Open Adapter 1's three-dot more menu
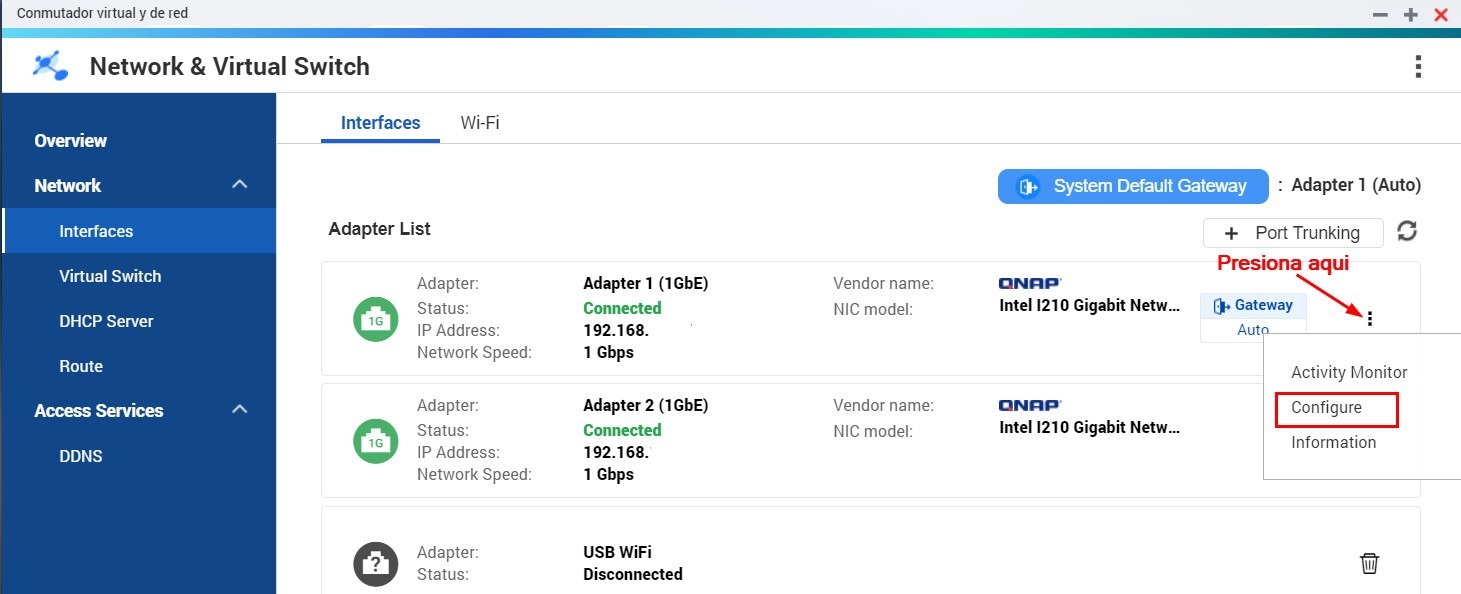The width and height of the screenshot is (1461, 594). [1370, 319]
